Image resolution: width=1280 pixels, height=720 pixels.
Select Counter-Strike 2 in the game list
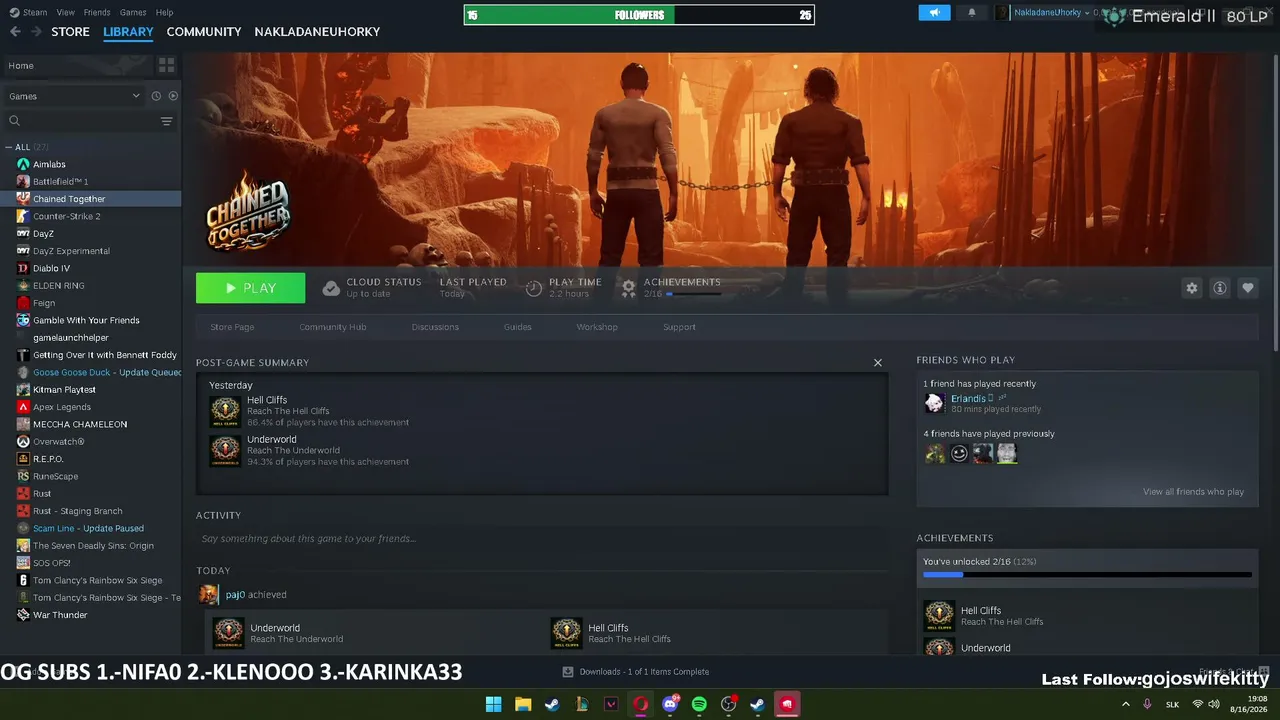click(x=90, y=216)
